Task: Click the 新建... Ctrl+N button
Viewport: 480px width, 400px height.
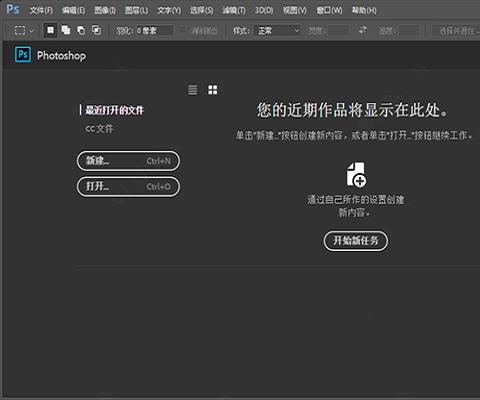Action: point(128,161)
